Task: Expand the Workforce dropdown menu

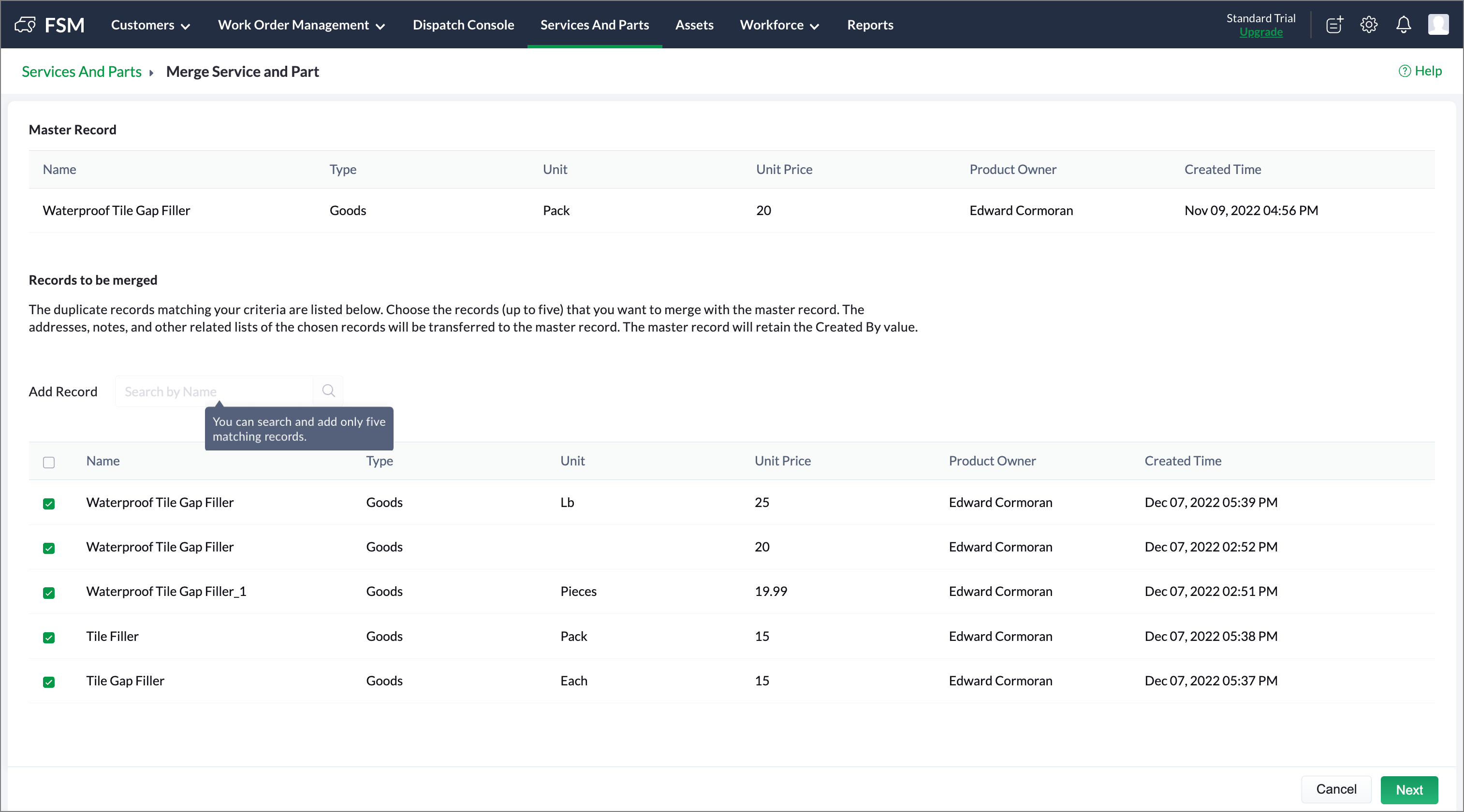Action: [778, 25]
